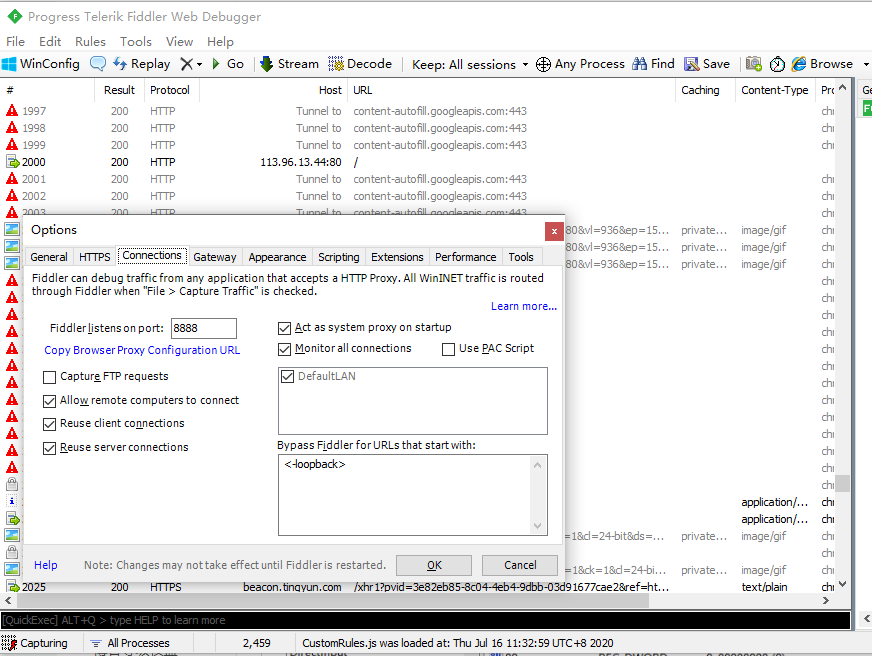This screenshot has width=872, height=656.
Task: Sort sessions by the Result column
Action: [x=119, y=90]
